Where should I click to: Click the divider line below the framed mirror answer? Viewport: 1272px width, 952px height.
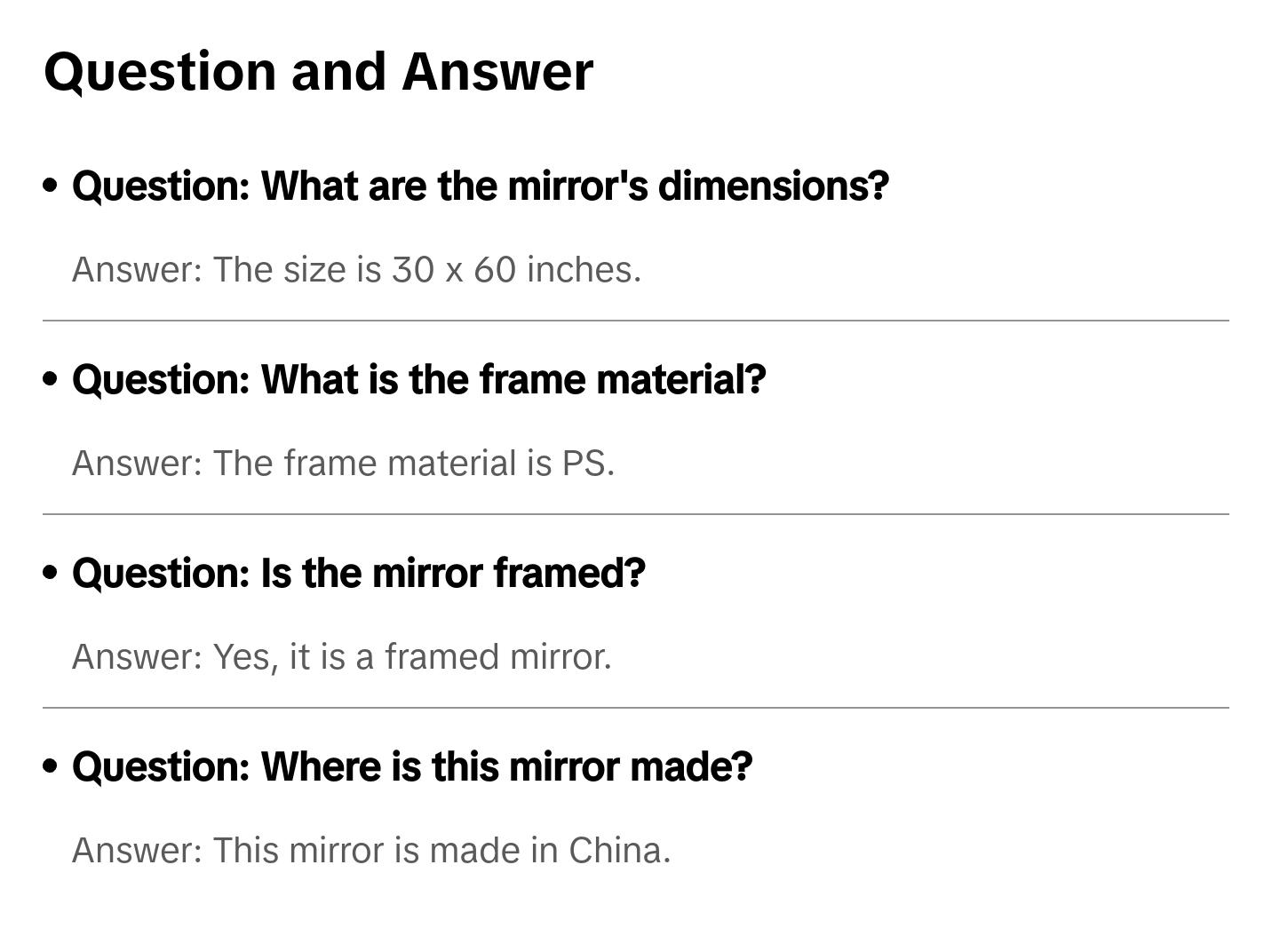[x=636, y=708]
